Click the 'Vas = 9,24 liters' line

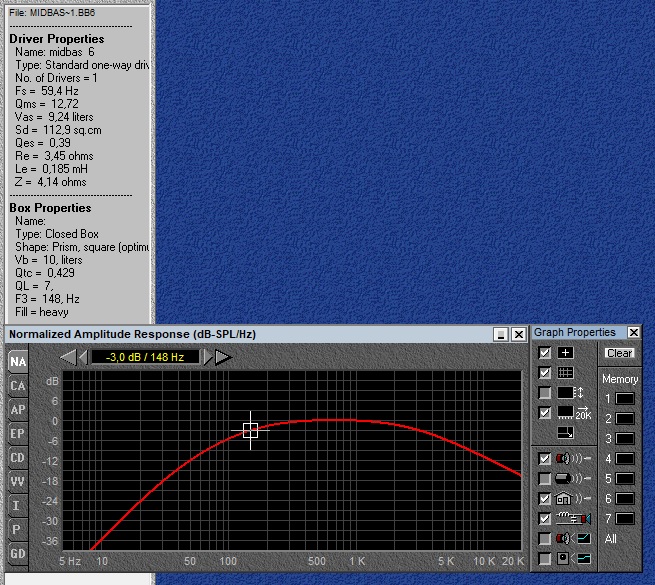[54, 117]
